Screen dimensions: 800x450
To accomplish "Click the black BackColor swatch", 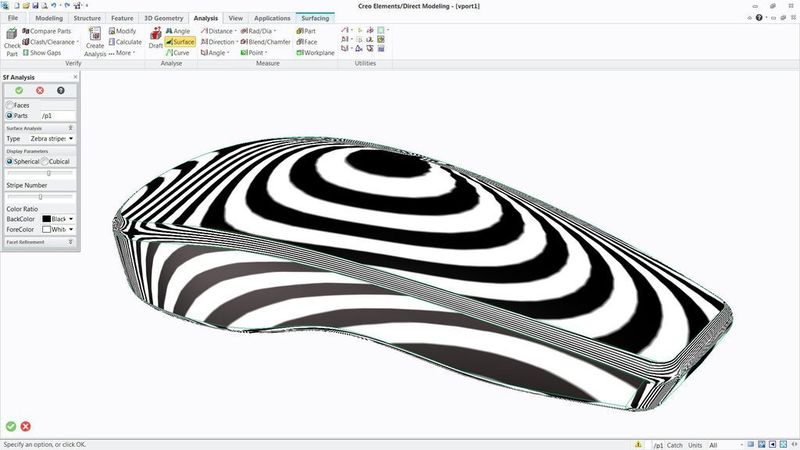I will click(x=46, y=219).
